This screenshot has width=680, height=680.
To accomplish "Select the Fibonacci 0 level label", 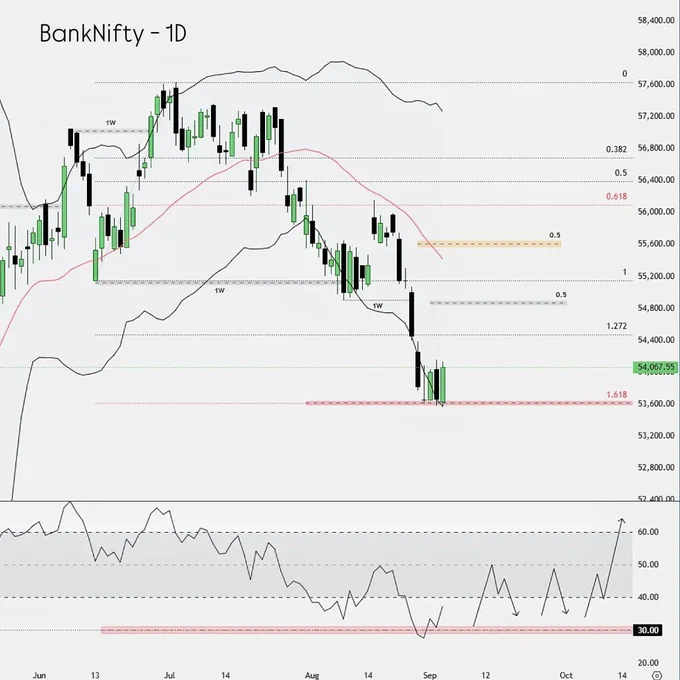I will pyautogui.click(x=624, y=74).
